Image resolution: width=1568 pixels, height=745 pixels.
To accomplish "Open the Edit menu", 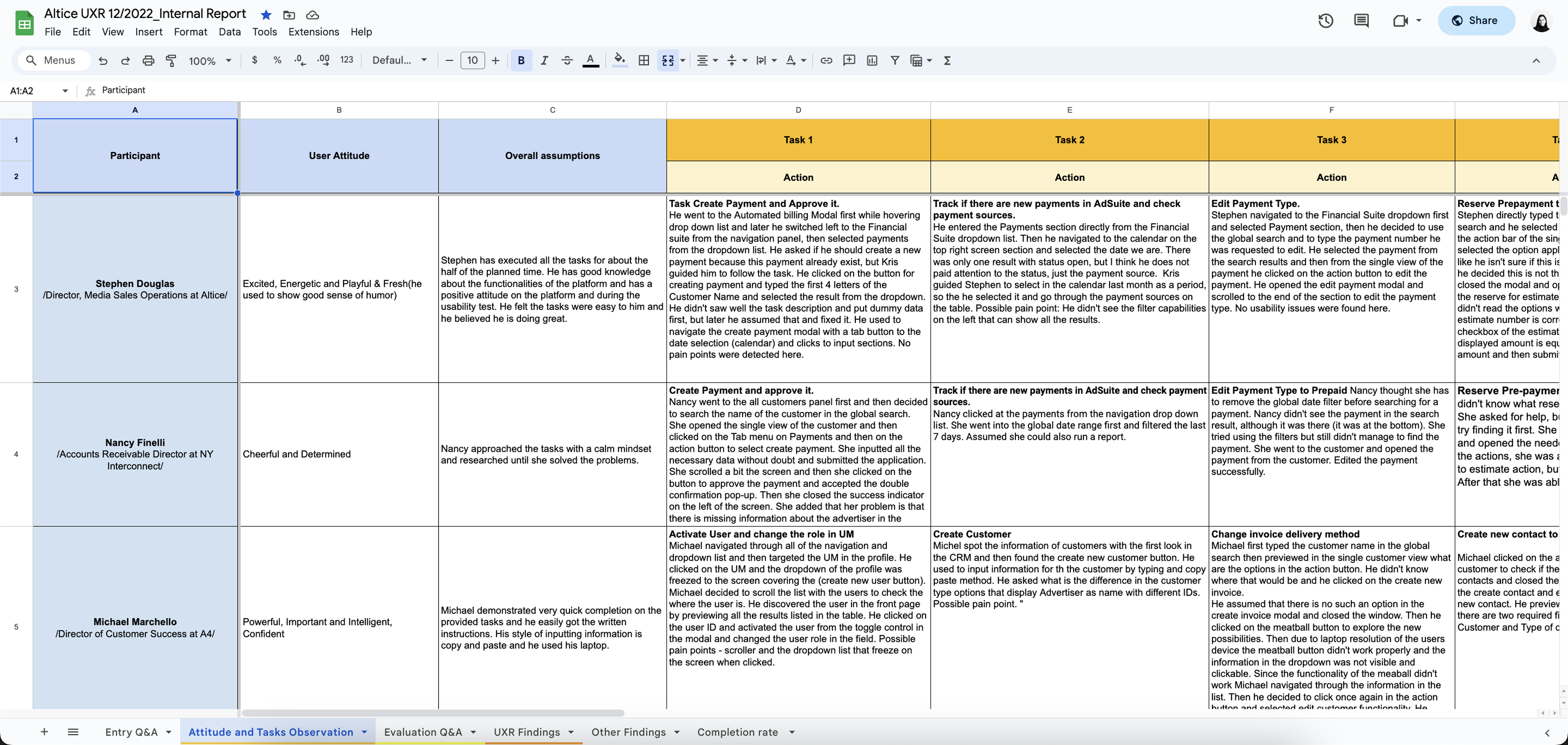I will (x=81, y=31).
